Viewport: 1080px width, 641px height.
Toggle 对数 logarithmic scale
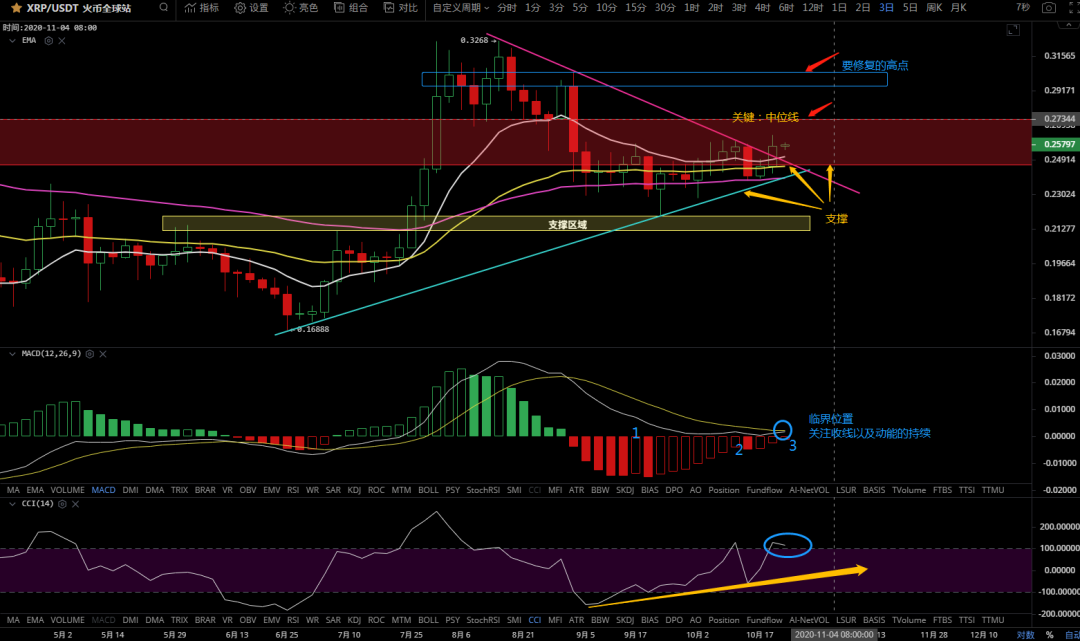[x=1025, y=634]
